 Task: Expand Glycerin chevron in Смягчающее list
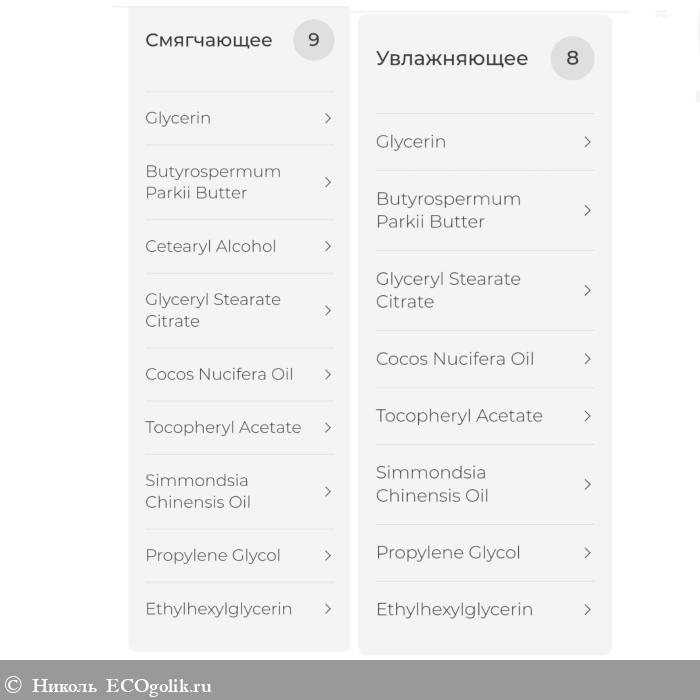[327, 118]
